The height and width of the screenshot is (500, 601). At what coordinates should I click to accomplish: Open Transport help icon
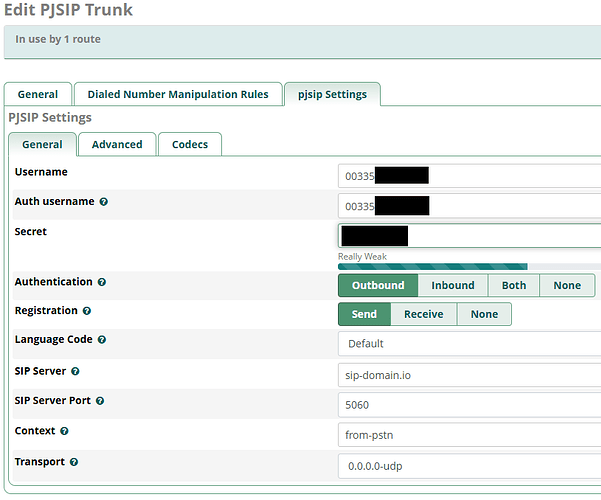pos(74,462)
